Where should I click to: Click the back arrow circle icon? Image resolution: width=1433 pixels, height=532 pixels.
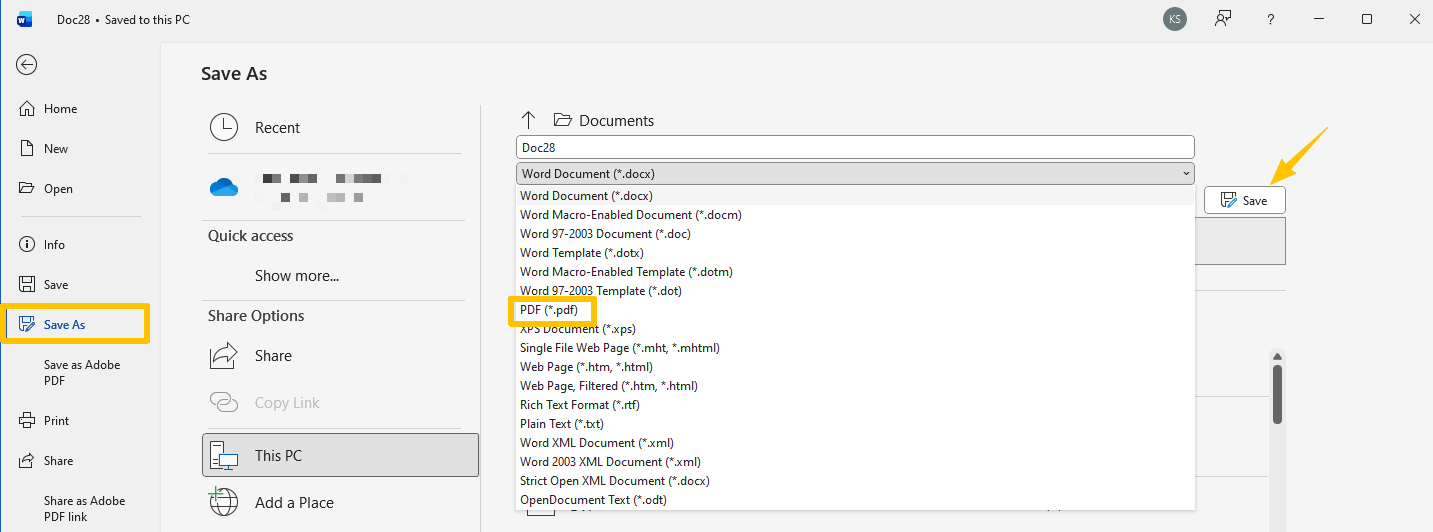(x=27, y=65)
